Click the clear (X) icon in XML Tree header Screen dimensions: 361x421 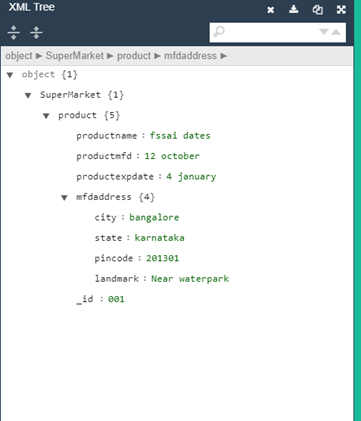coord(270,10)
